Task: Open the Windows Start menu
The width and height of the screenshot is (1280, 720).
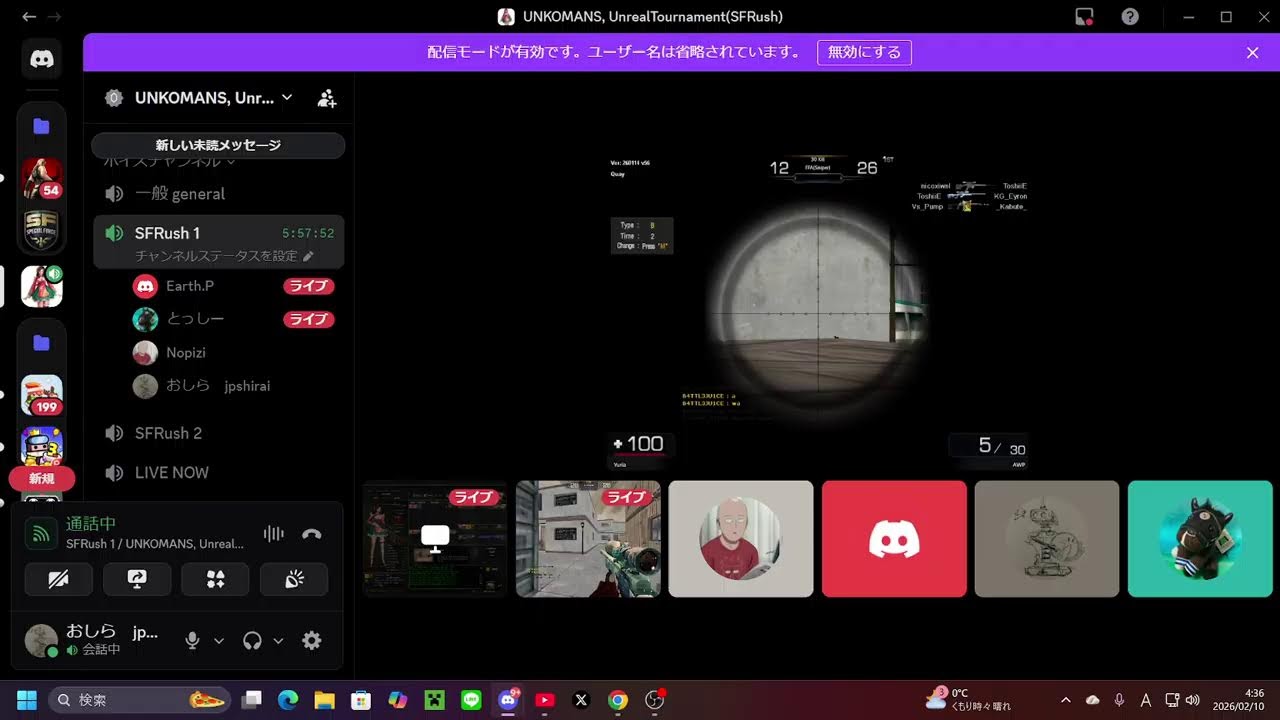Action: tap(27, 700)
